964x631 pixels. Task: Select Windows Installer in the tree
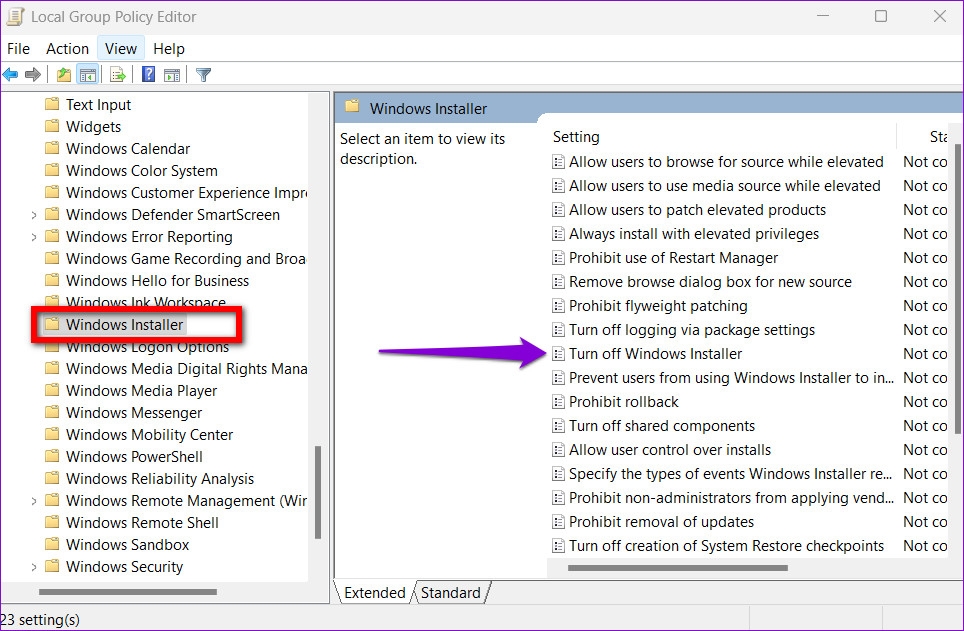pos(124,324)
